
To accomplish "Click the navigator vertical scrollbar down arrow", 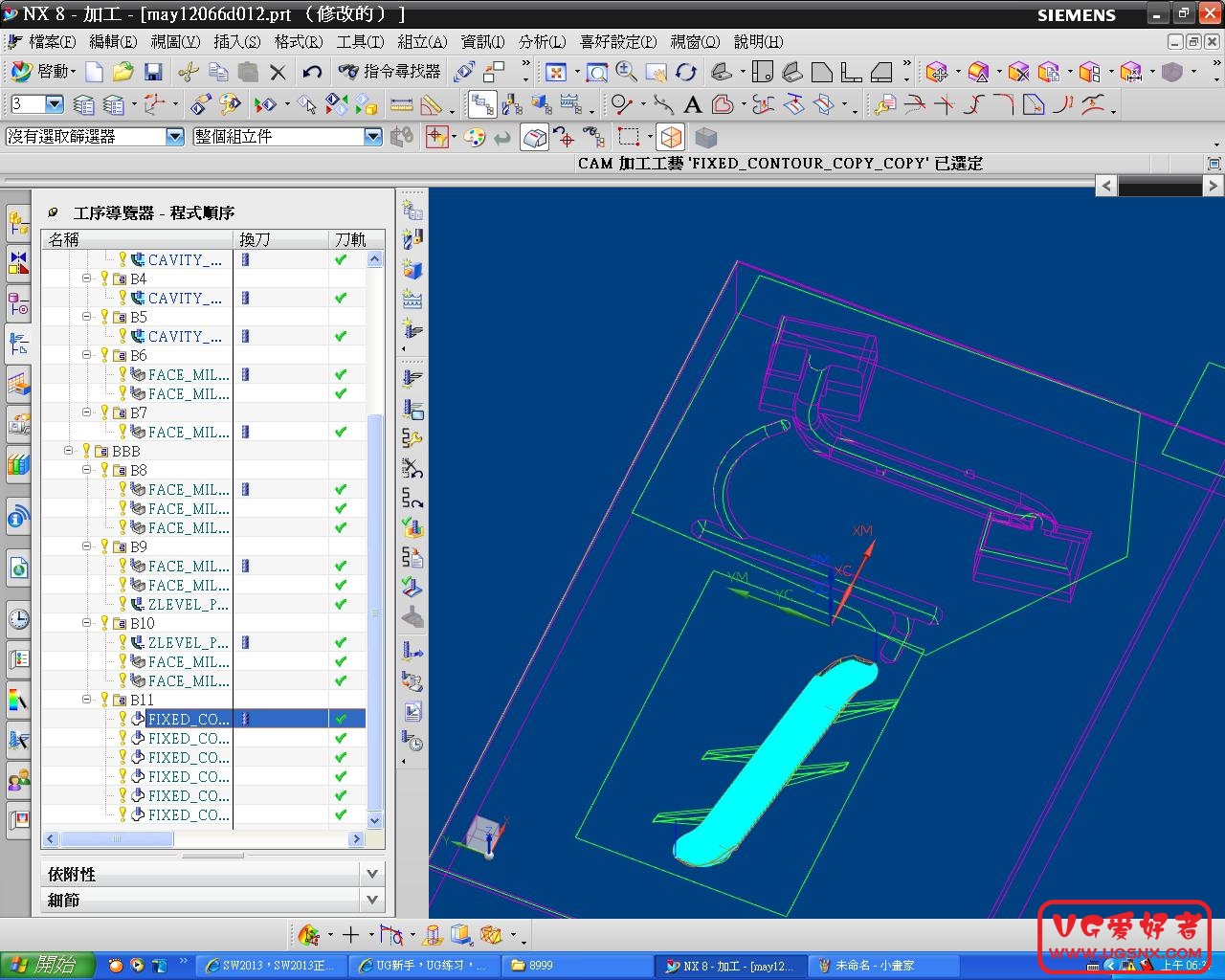I will 374,820.
